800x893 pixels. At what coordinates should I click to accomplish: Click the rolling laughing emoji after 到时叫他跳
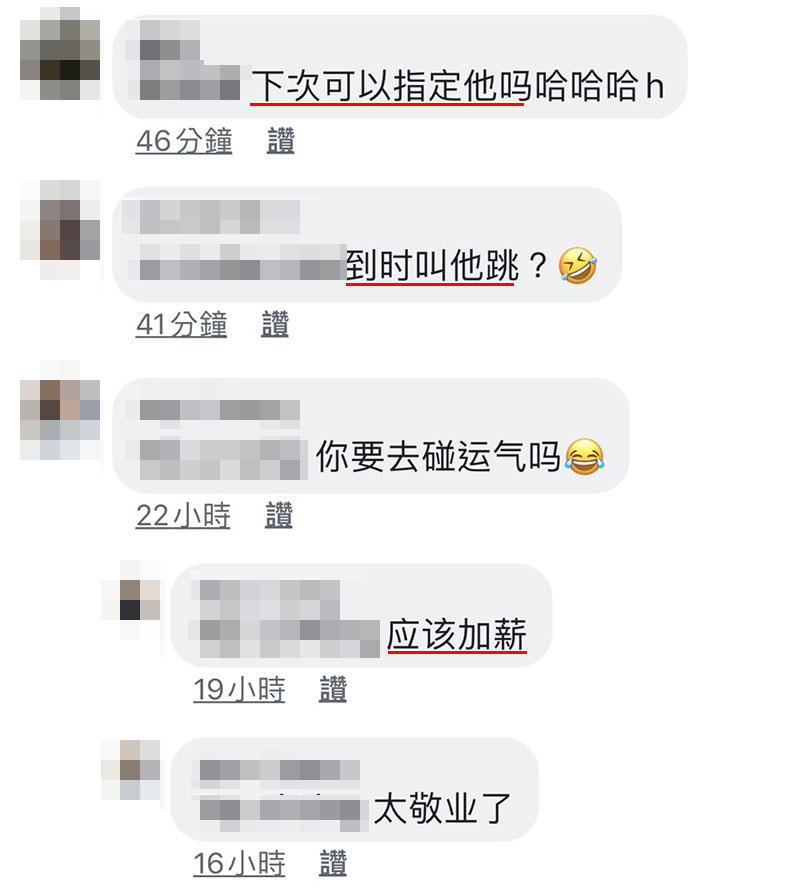click(x=577, y=265)
